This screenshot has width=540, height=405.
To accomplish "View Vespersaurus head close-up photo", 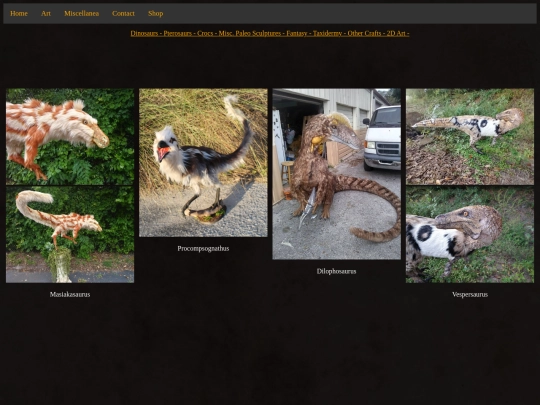I will click(x=470, y=235).
